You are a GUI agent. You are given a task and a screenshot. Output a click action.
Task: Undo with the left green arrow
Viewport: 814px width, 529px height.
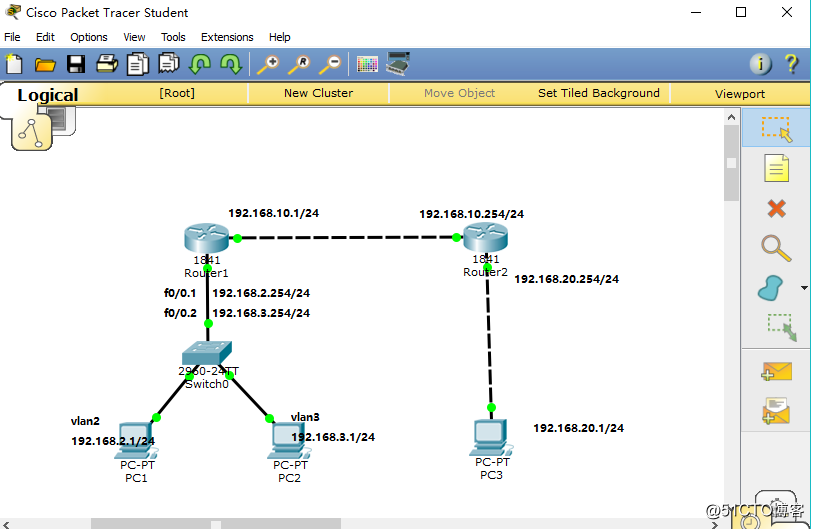(x=200, y=64)
